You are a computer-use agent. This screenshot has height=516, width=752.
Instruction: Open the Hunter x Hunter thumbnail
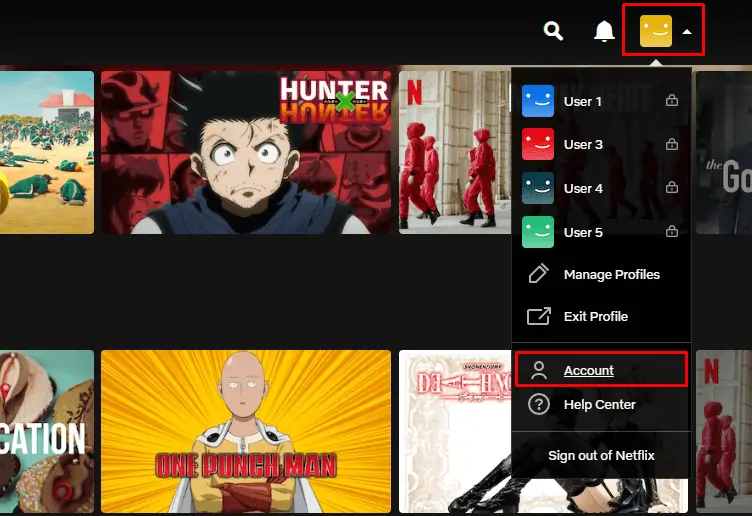(x=246, y=152)
